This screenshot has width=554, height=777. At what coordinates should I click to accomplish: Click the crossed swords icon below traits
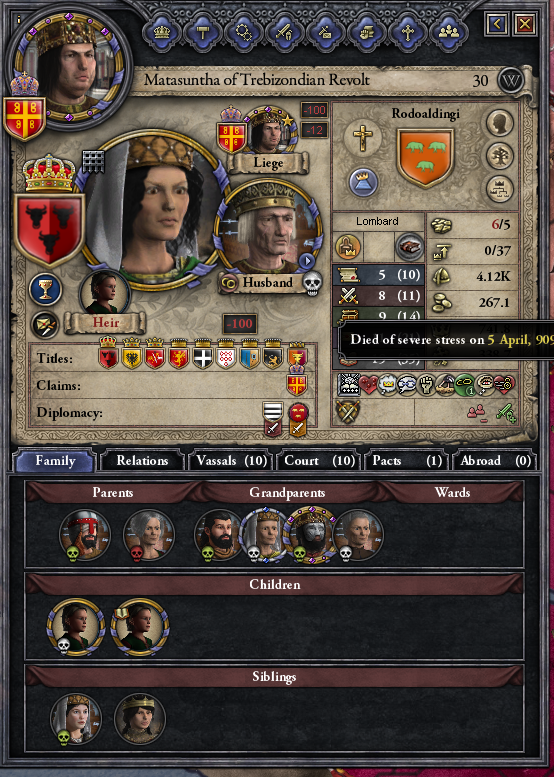point(348,411)
